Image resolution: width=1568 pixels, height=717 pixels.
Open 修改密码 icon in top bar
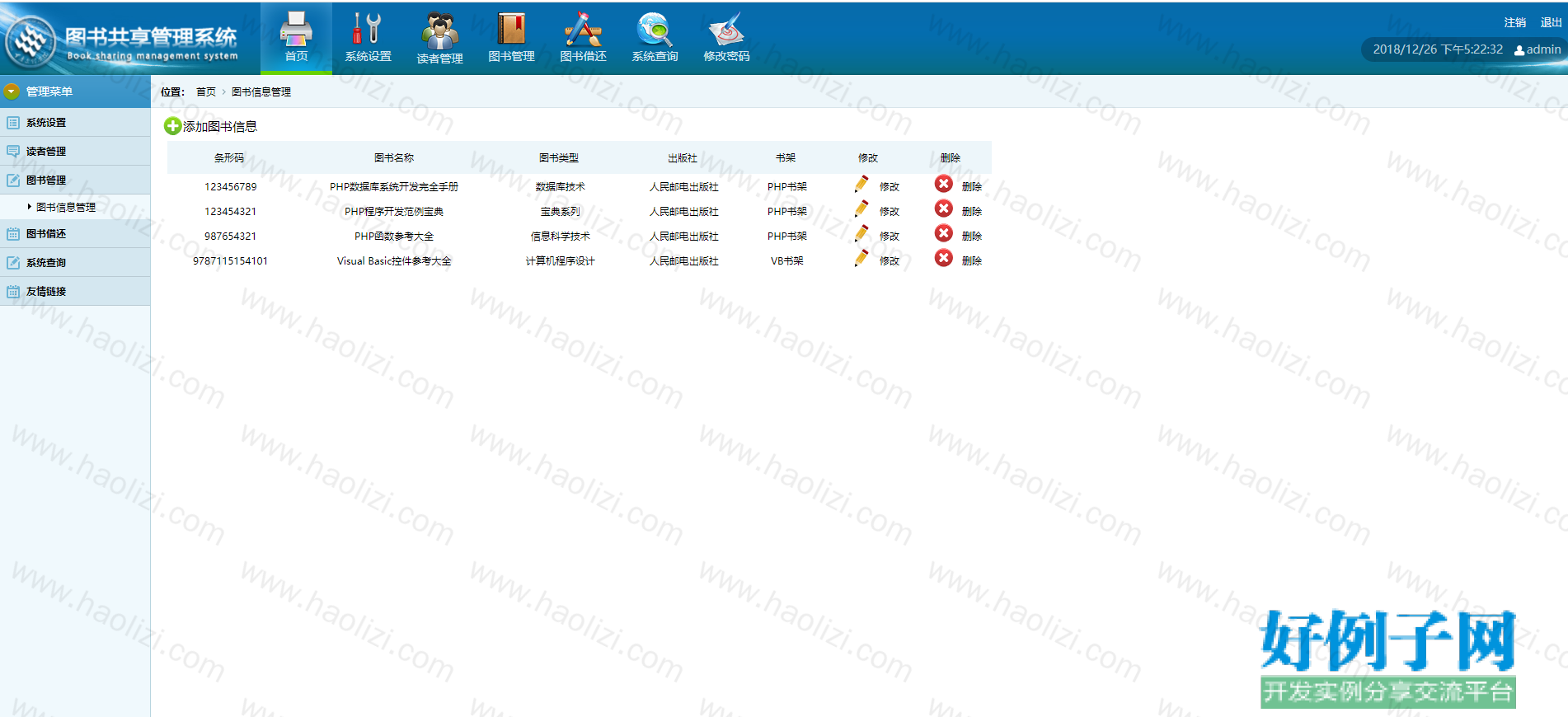click(x=726, y=29)
